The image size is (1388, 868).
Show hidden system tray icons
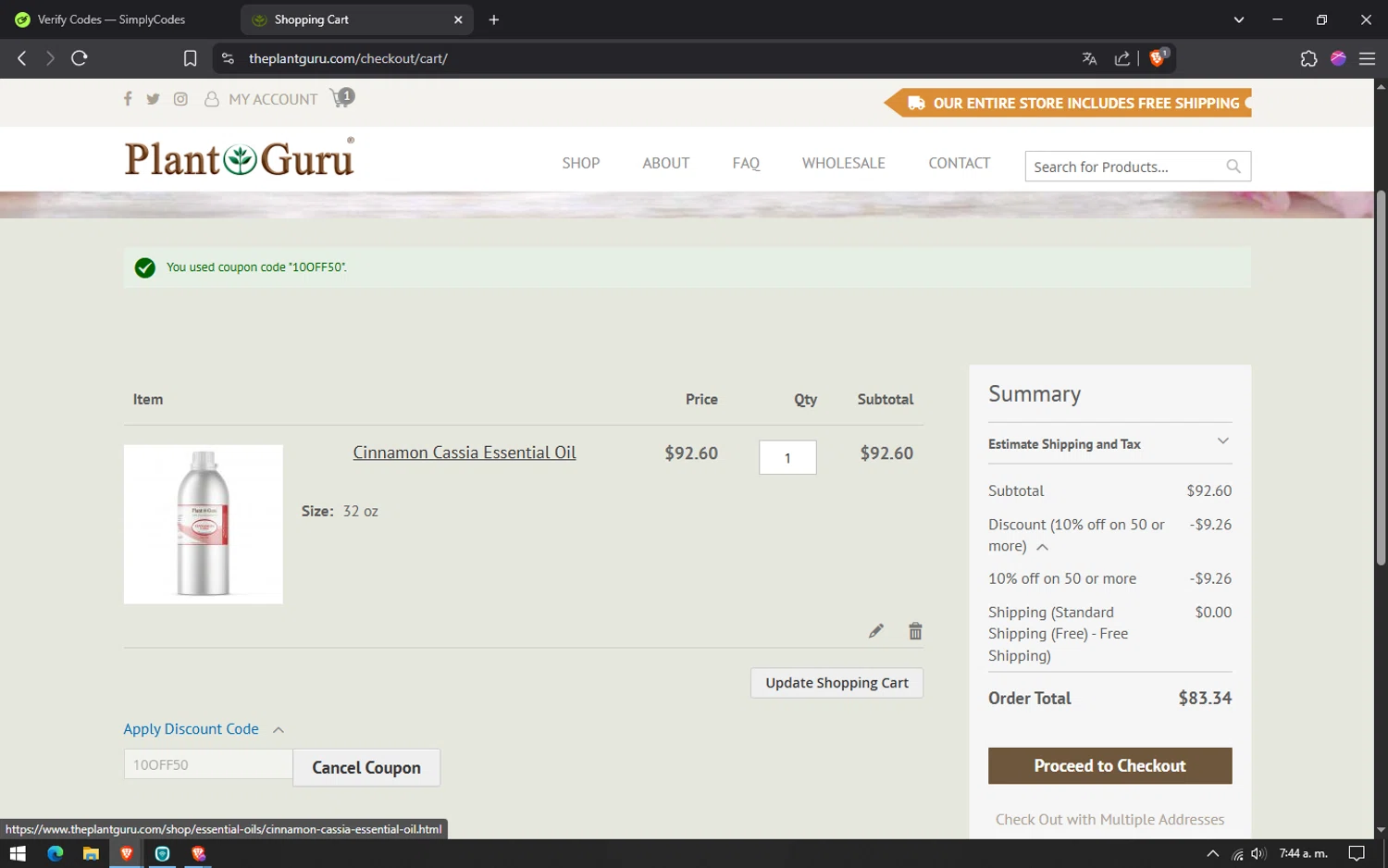pos(1212,853)
